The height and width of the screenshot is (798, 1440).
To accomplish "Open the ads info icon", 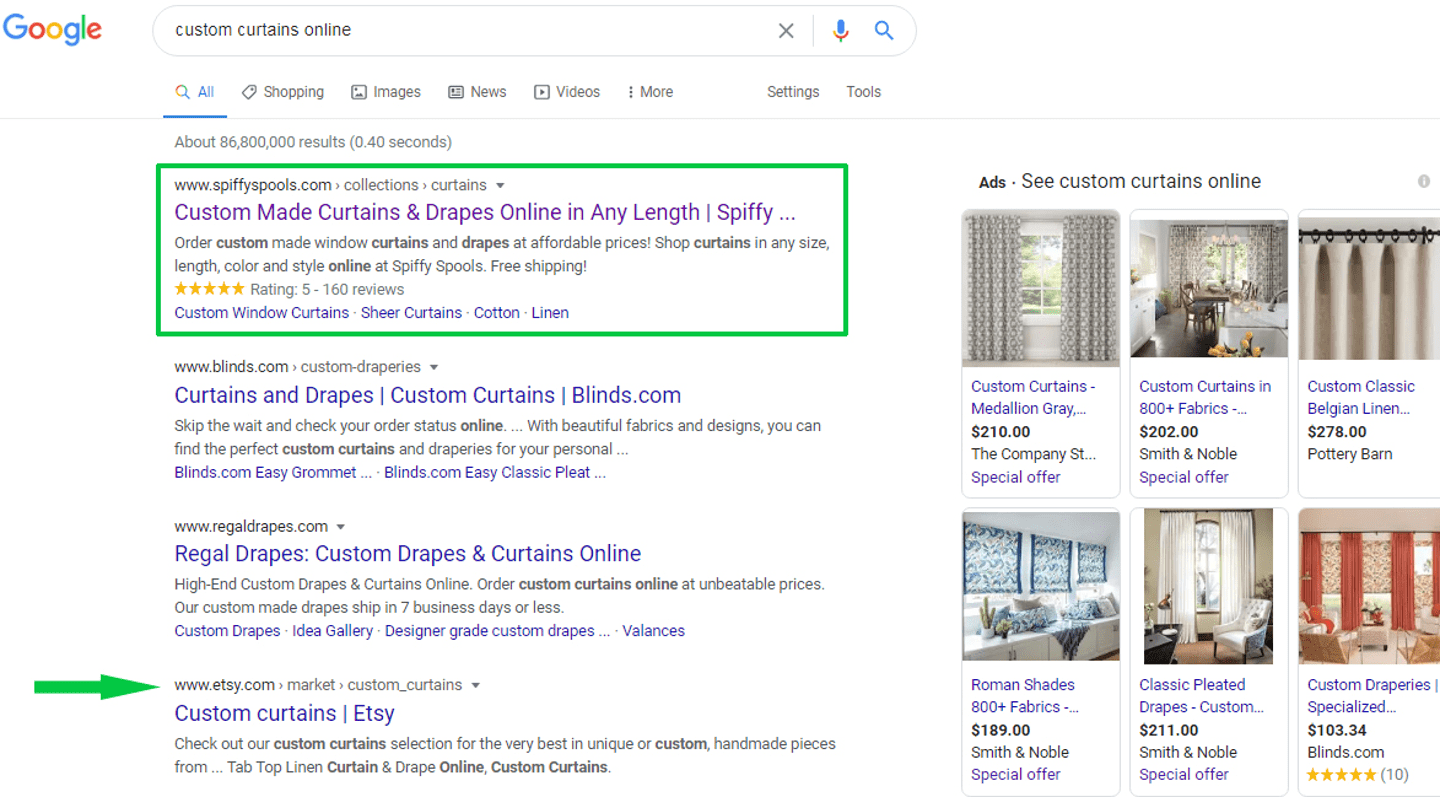I will pyautogui.click(x=1423, y=182).
